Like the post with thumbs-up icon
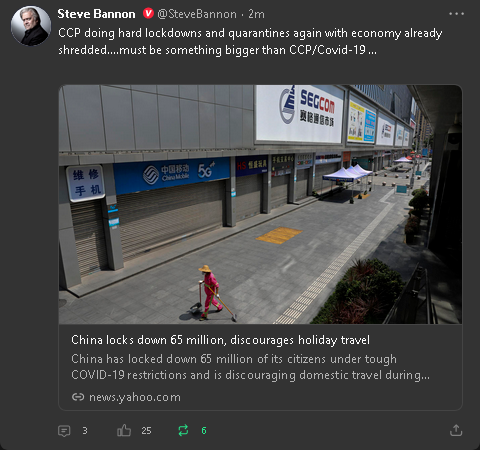 (x=124, y=430)
